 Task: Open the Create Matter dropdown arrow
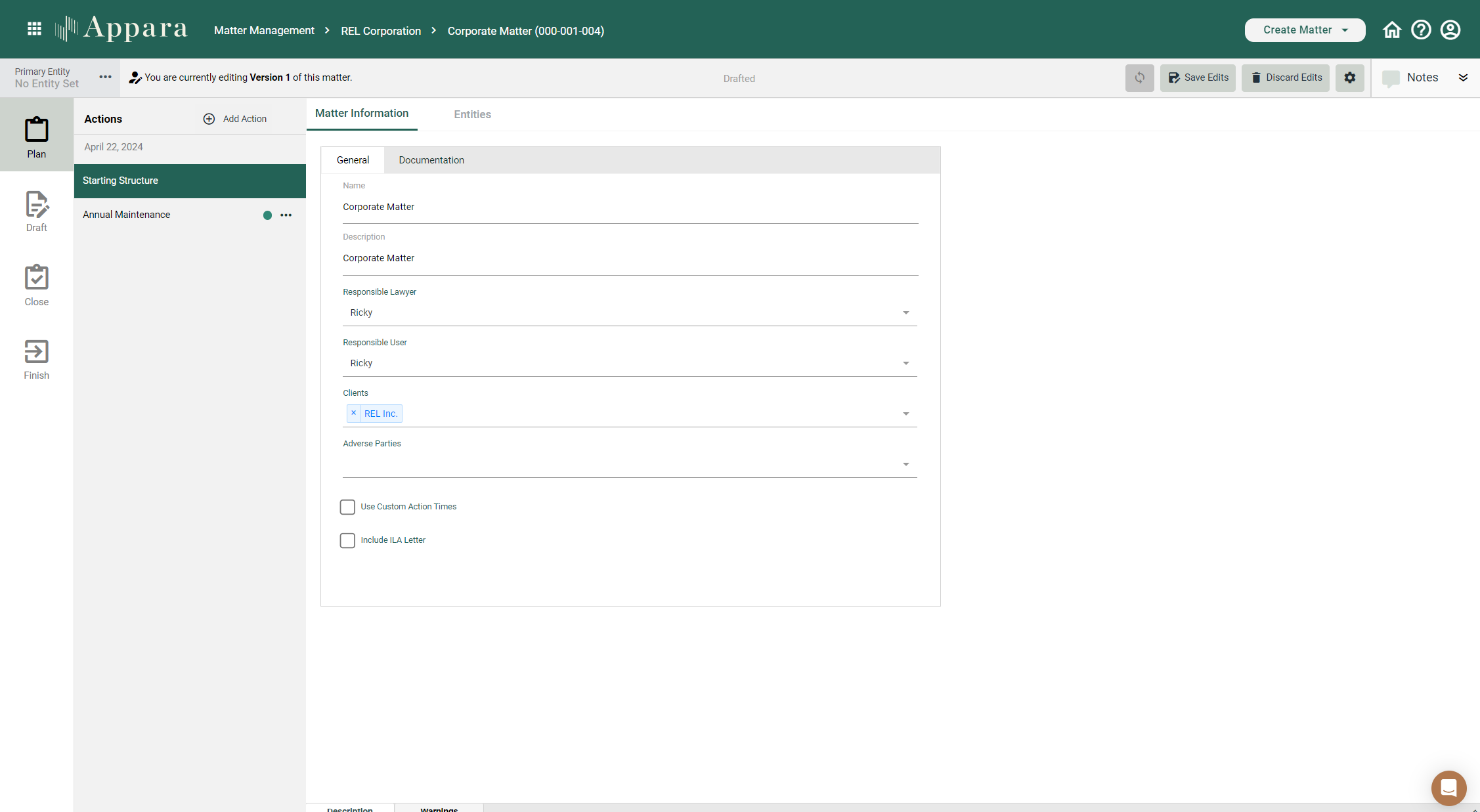[1345, 30]
